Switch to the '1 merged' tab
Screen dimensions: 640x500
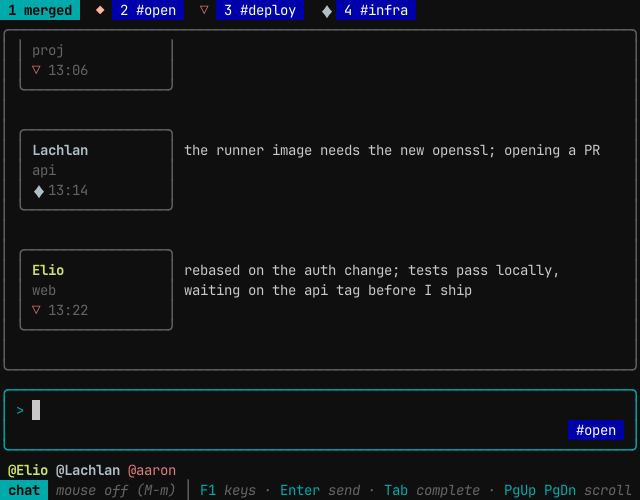click(40, 10)
